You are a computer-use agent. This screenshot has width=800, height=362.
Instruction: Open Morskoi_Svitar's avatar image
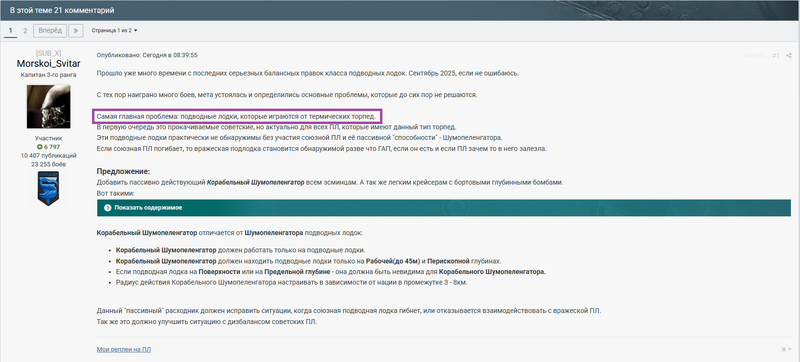tap(48, 107)
